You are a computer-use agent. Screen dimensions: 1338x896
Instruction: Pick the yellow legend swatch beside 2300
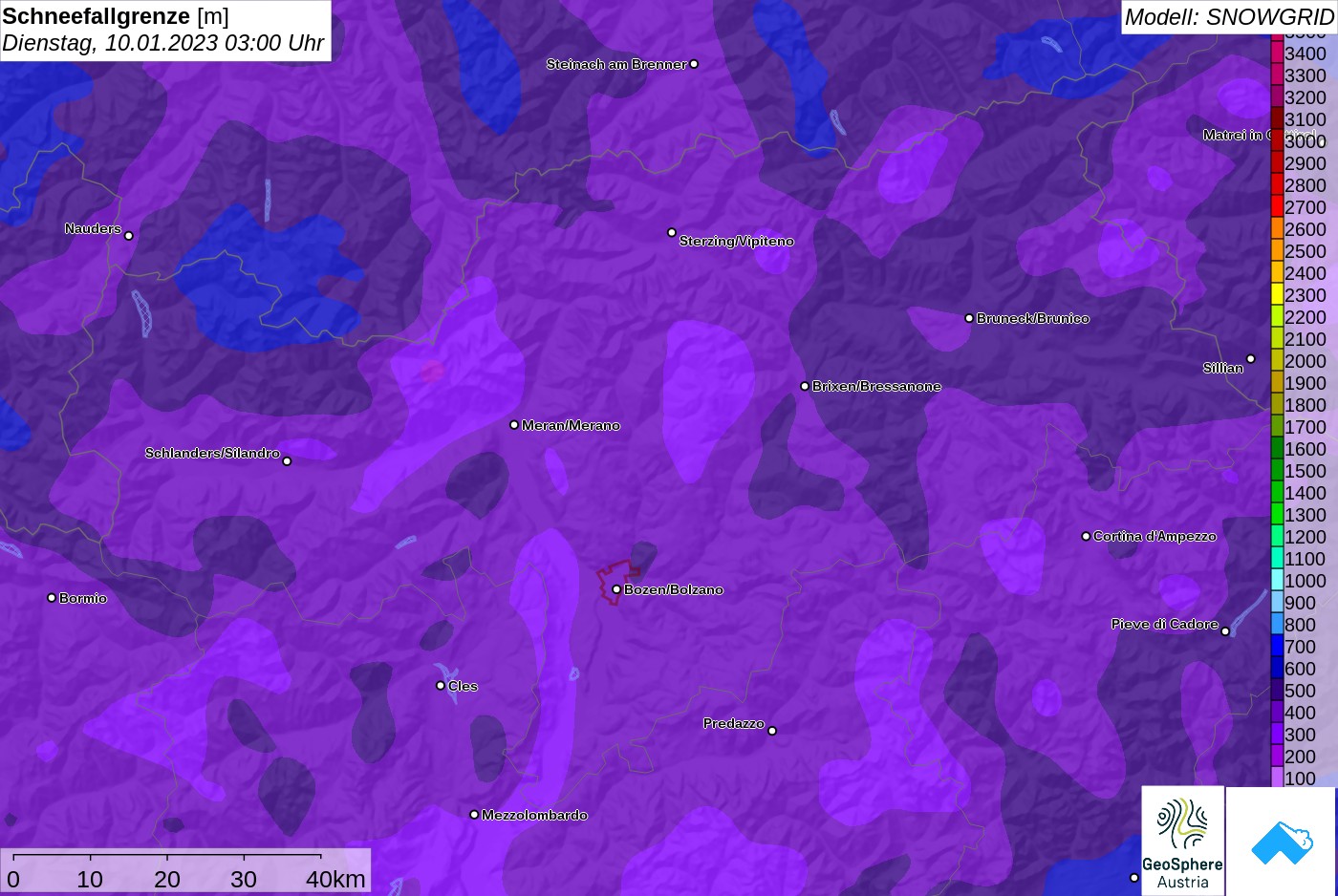(1277, 295)
